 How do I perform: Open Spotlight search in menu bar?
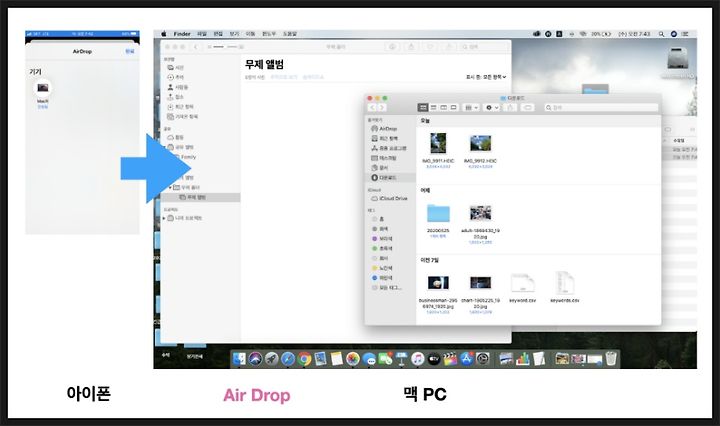coord(661,34)
